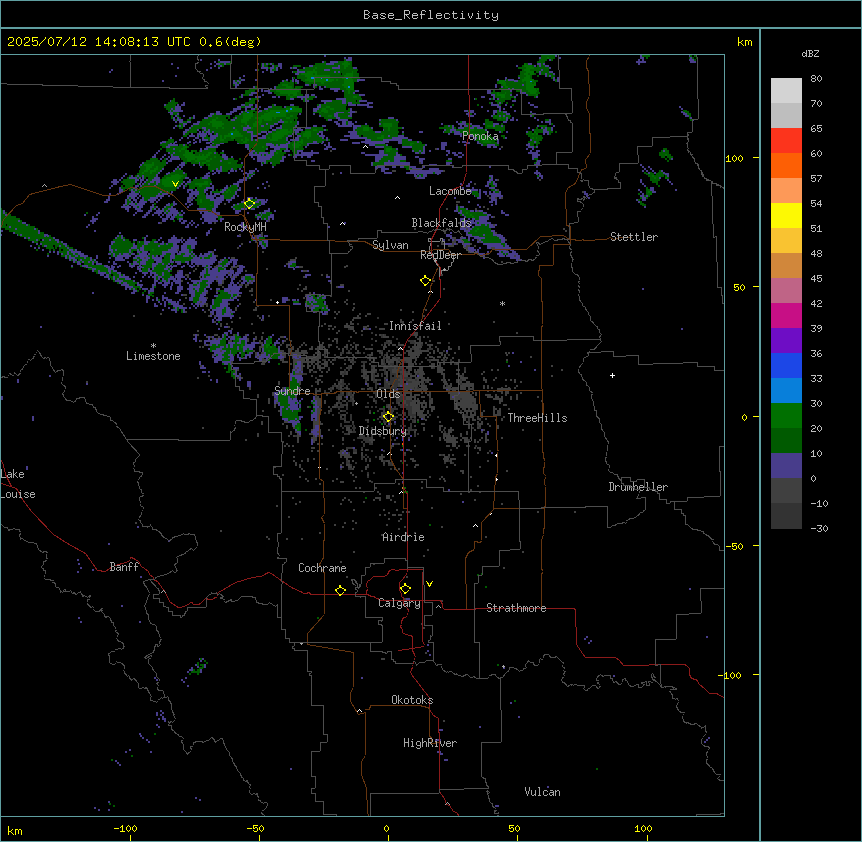Screen dimensions: 862x842
Task: Click the Limestone label
Action: [153, 356]
